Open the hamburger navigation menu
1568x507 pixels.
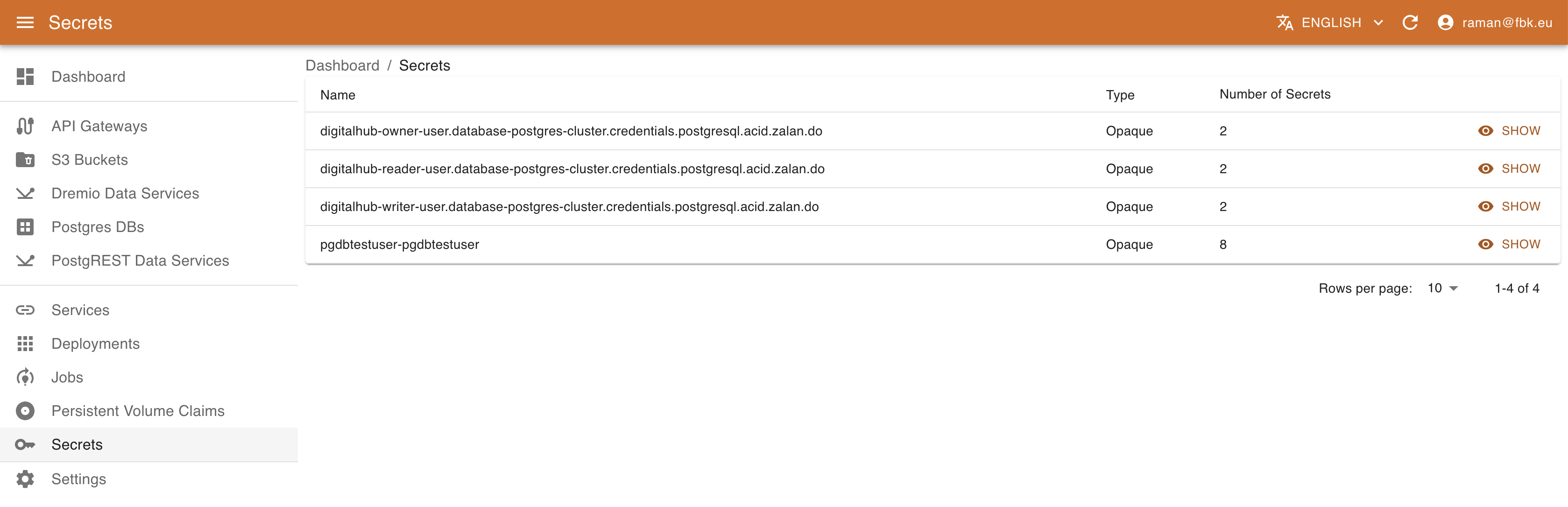[x=25, y=22]
